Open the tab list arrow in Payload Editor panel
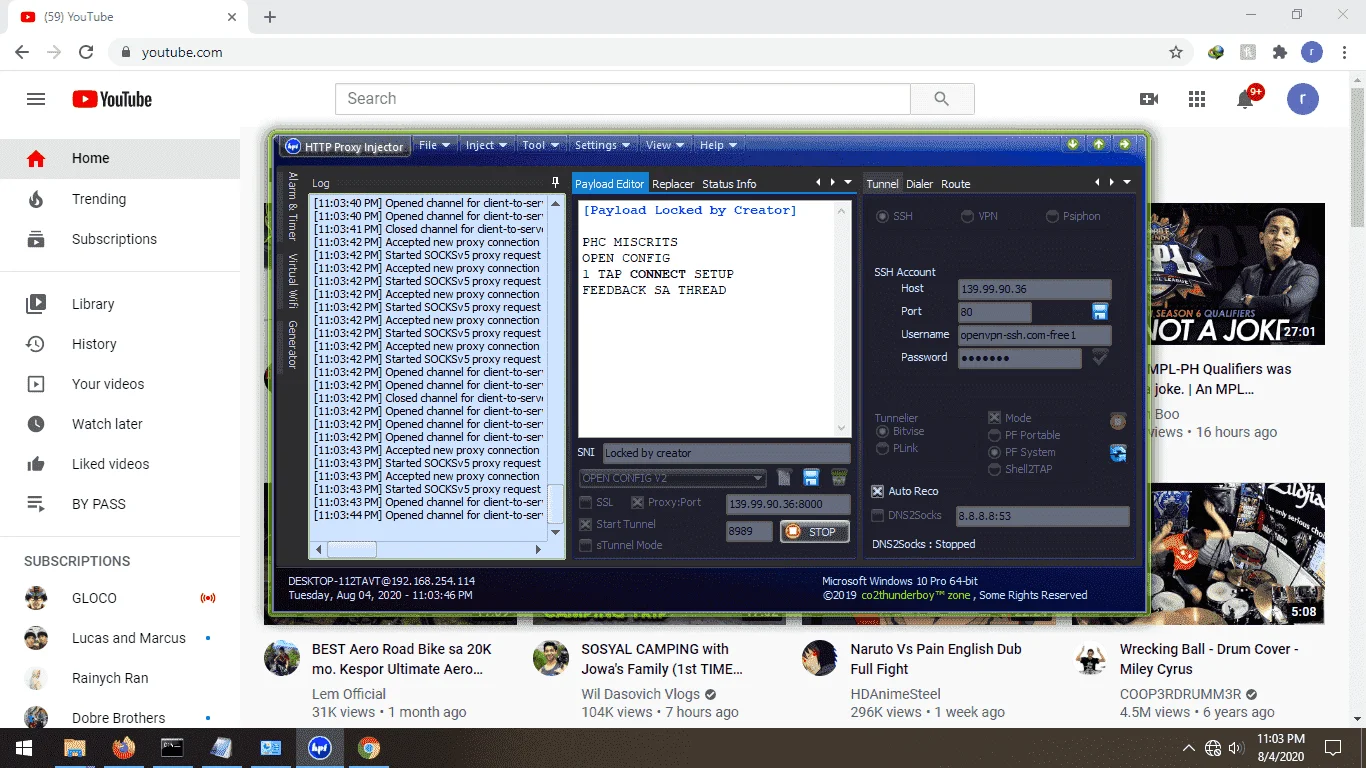The height and width of the screenshot is (768, 1366). 848,183
